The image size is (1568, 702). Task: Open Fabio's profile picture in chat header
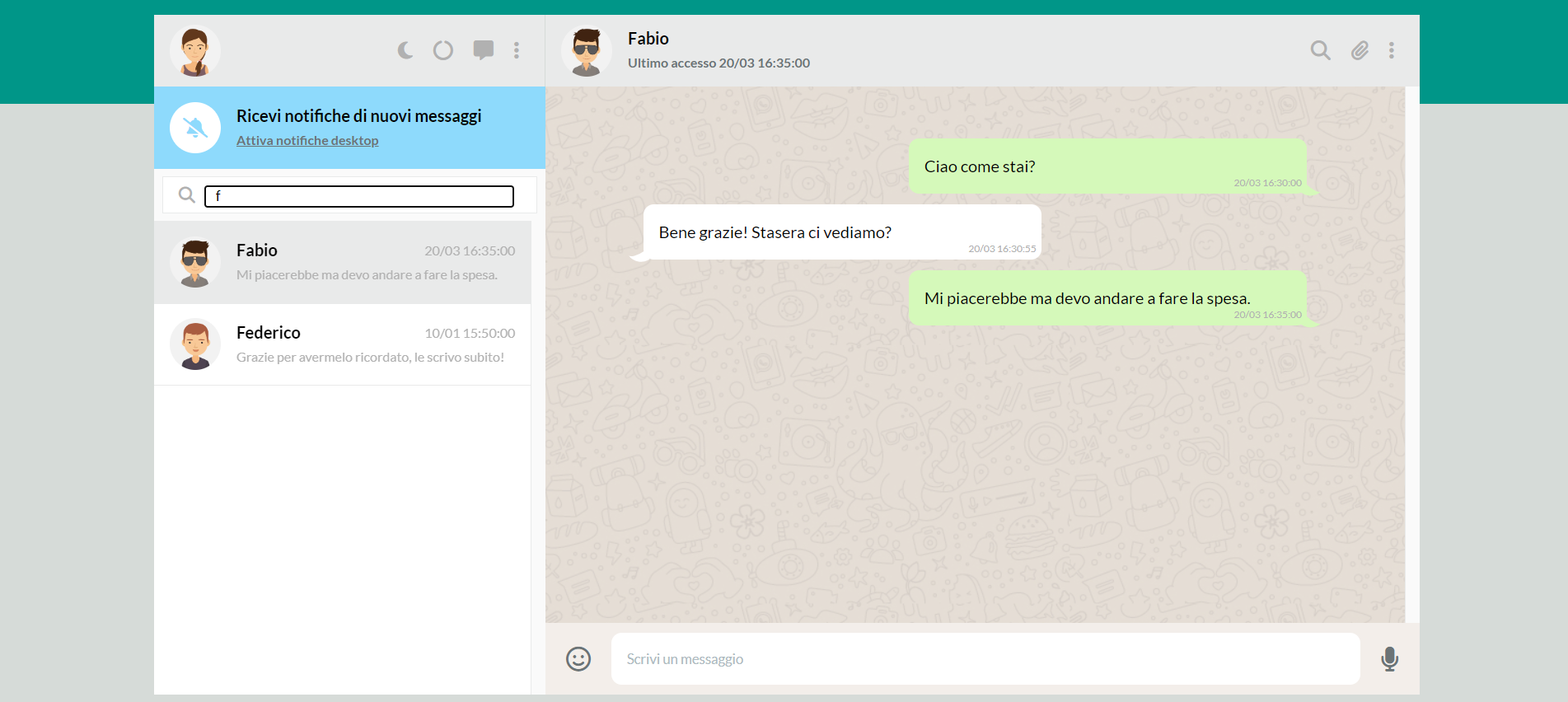click(x=586, y=51)
